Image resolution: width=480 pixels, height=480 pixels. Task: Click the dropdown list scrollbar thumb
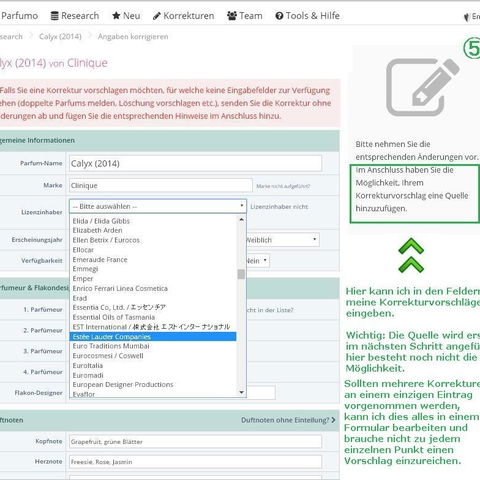tap(241, 274)
